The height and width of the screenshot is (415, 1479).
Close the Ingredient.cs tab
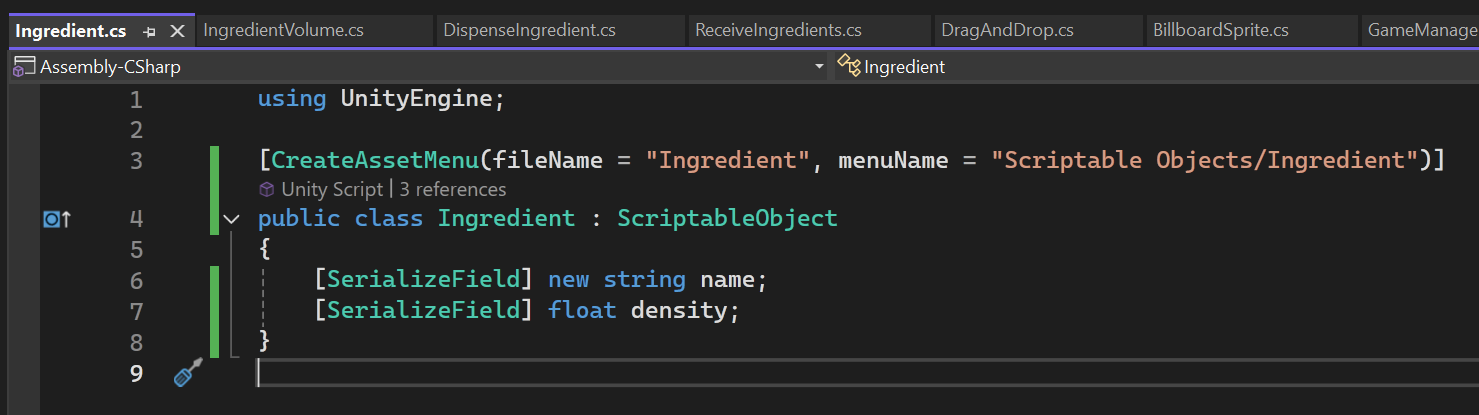pyautogui.click(x=177, y=31)
